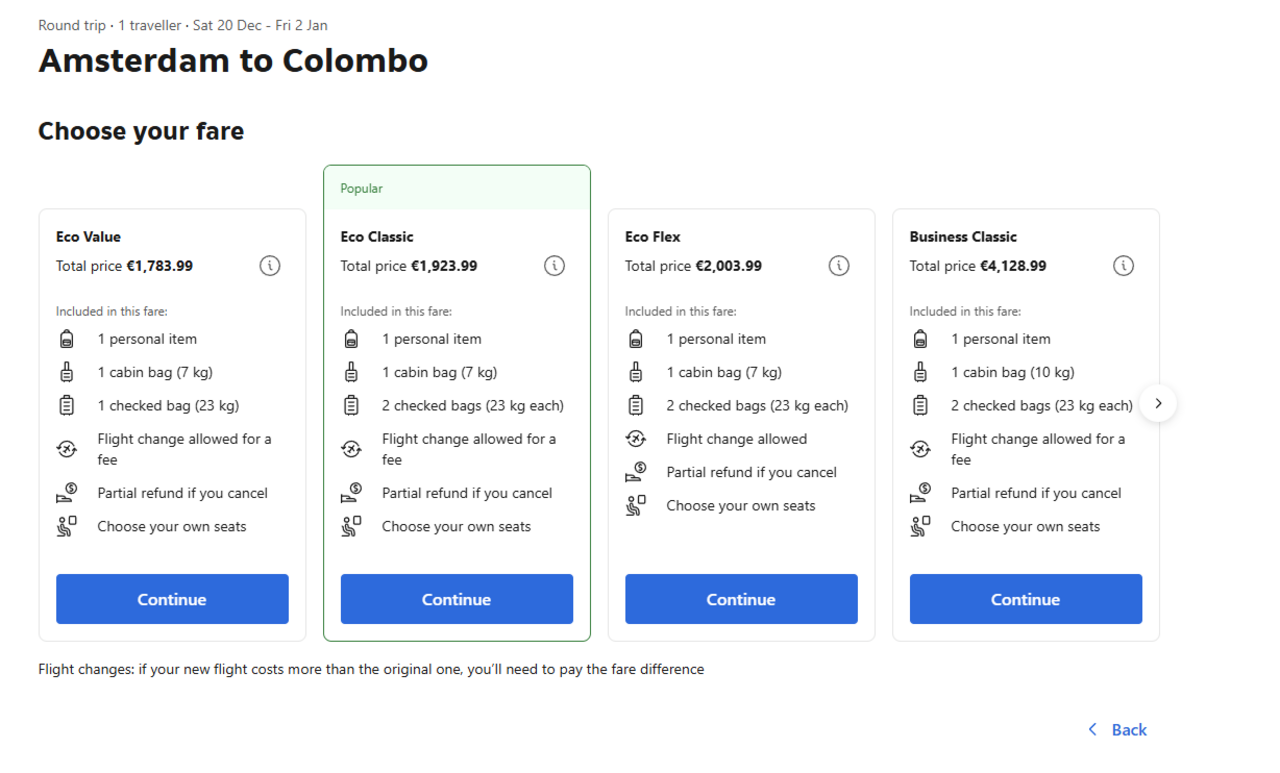This screenshot has width=1280, height=773.
Task: Show Eco Flex fare details icon
Action: (x=839, y=266)
